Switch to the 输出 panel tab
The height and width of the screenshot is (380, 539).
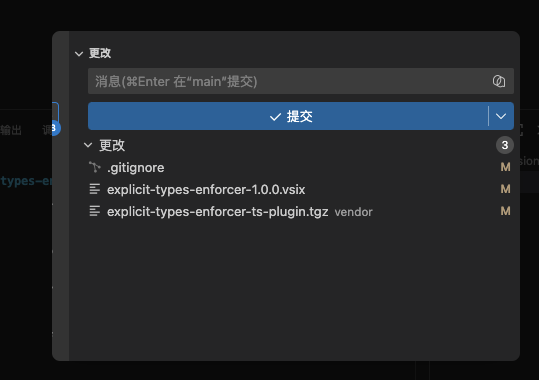(x=11, y=130)
